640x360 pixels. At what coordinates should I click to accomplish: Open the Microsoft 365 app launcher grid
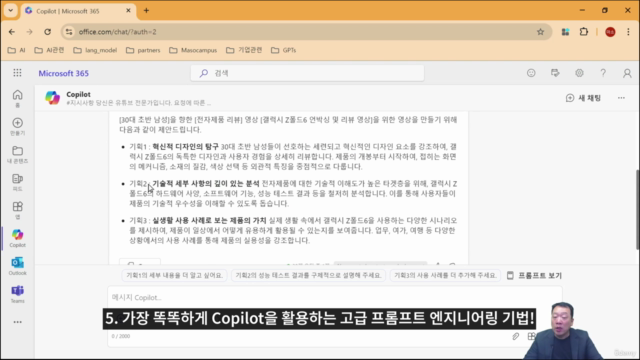[x=17, y=73]
